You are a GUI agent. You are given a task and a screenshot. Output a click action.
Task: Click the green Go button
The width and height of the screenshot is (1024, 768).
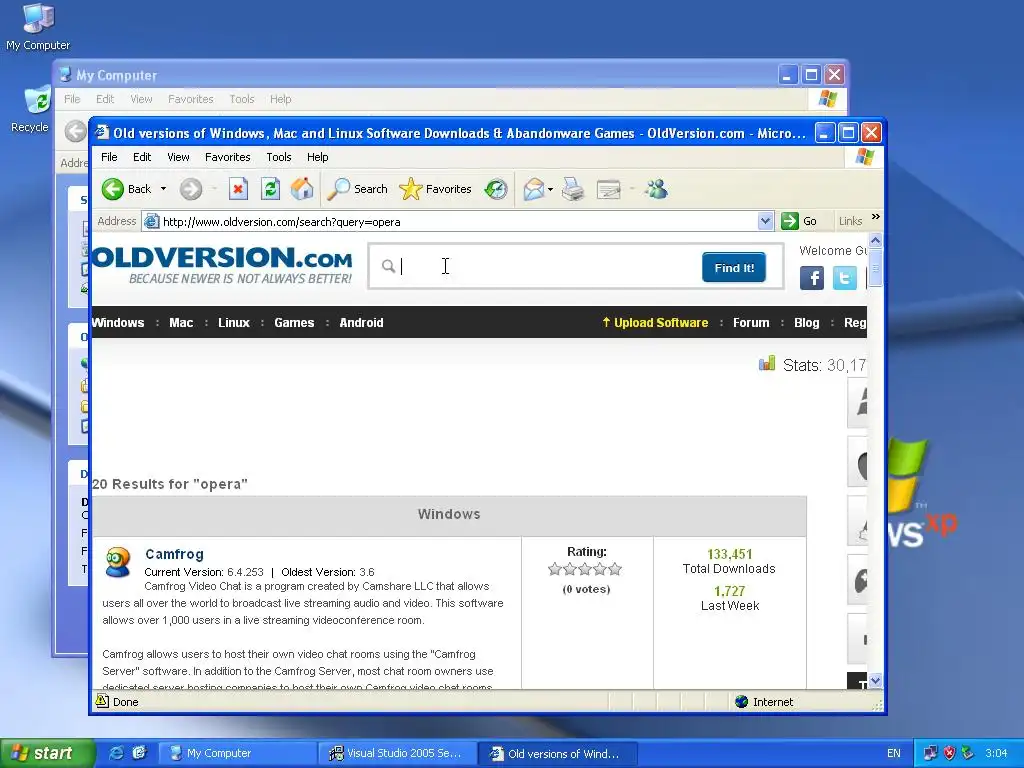click(799, 221)
